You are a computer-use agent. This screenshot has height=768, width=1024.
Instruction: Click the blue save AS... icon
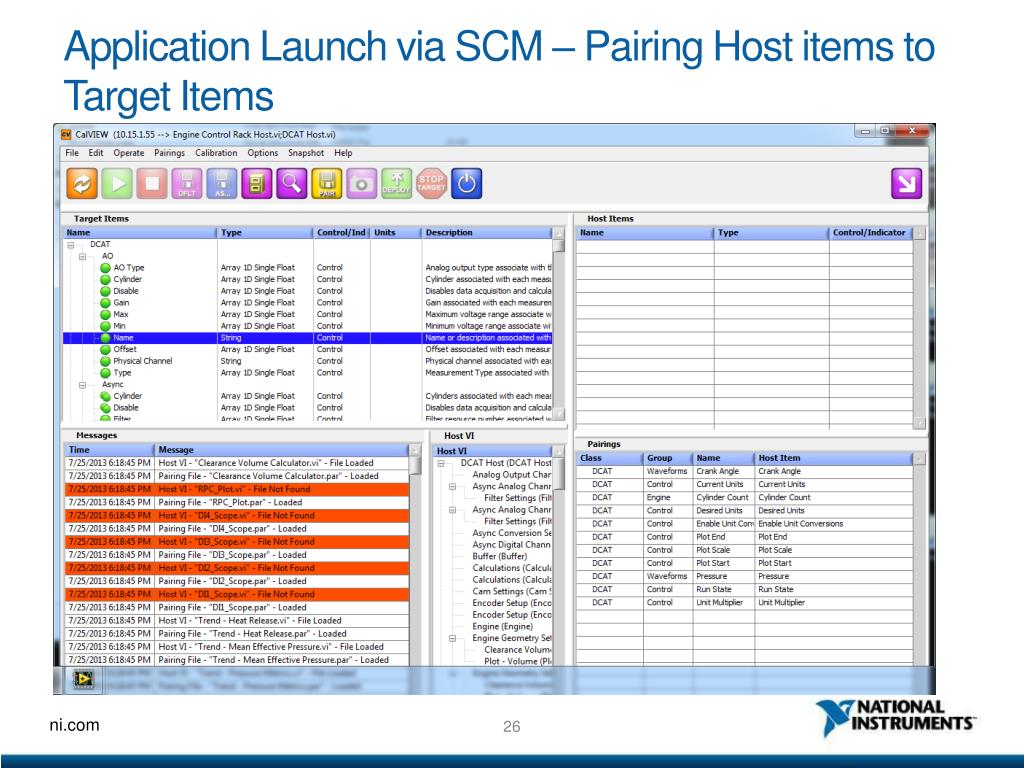point(222,184)
